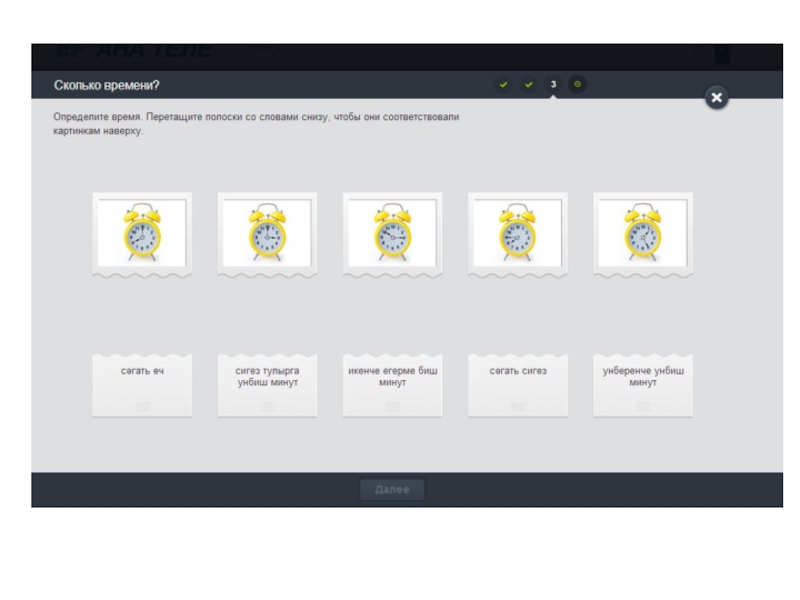Image resolution: width=800 pixels, height=600 pixels.
Task: Click the Далее button
Action: pos(392,489)
